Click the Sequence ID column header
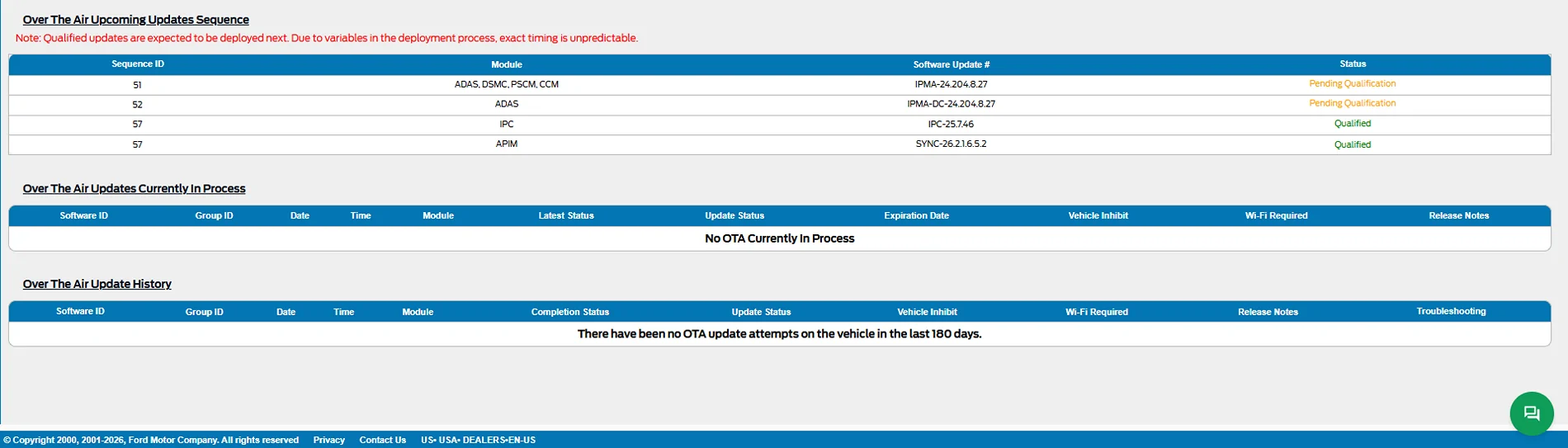 138,64
